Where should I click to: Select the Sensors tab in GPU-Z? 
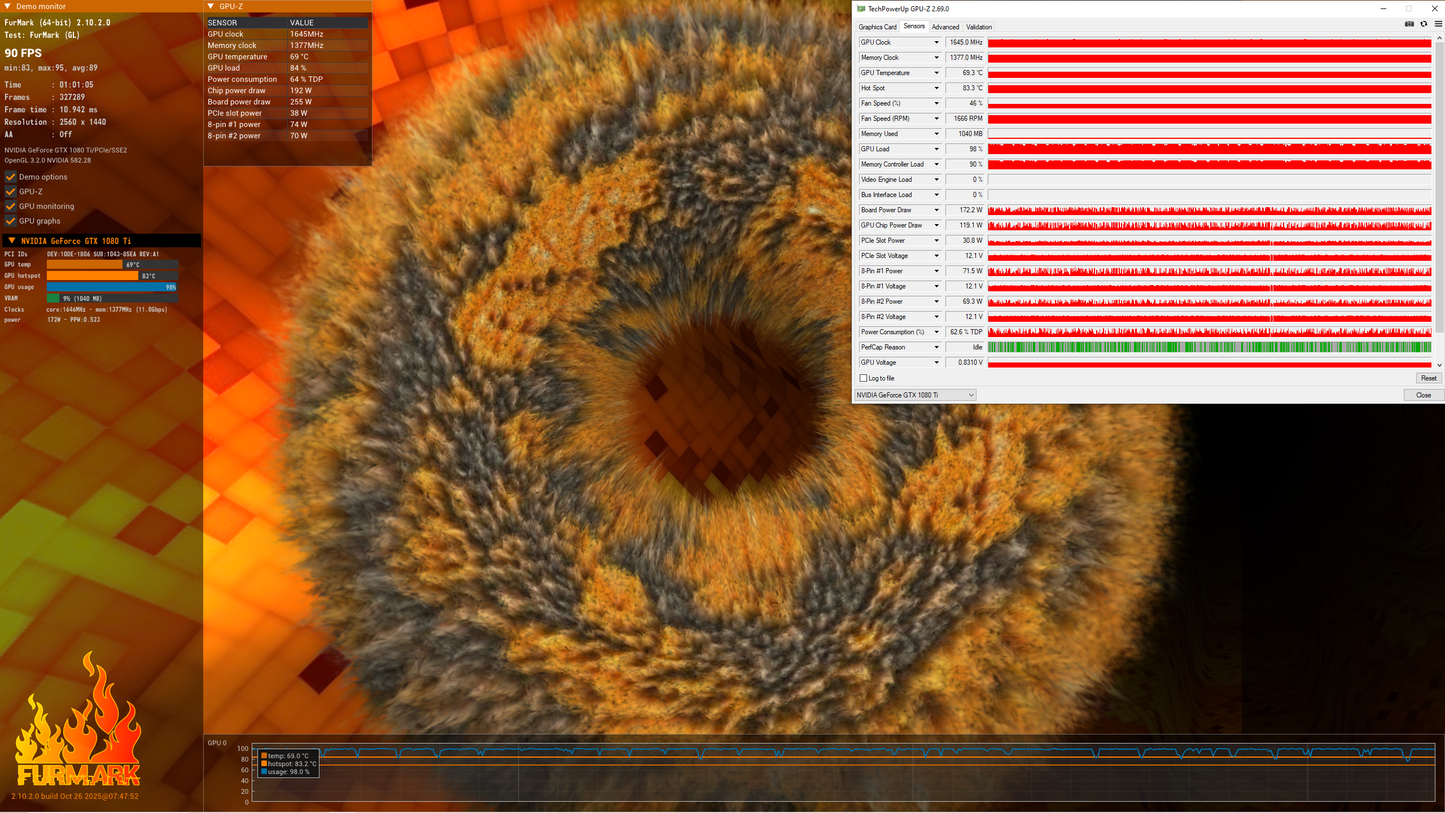click(x=914, y=26)
